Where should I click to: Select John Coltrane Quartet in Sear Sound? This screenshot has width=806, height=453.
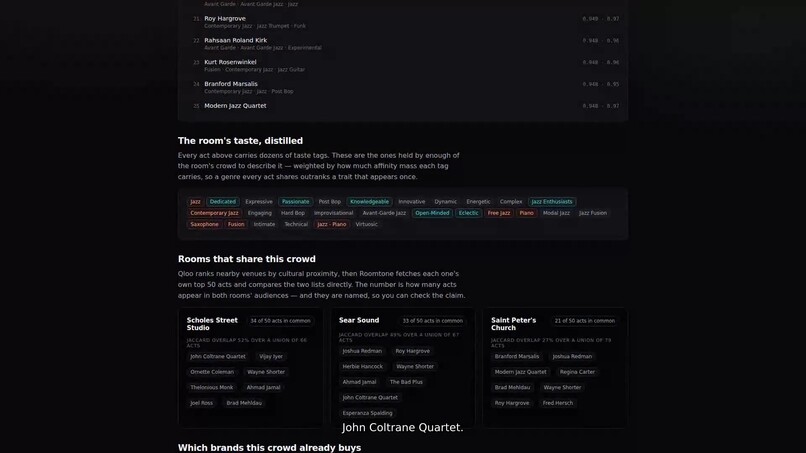point(370,397)
